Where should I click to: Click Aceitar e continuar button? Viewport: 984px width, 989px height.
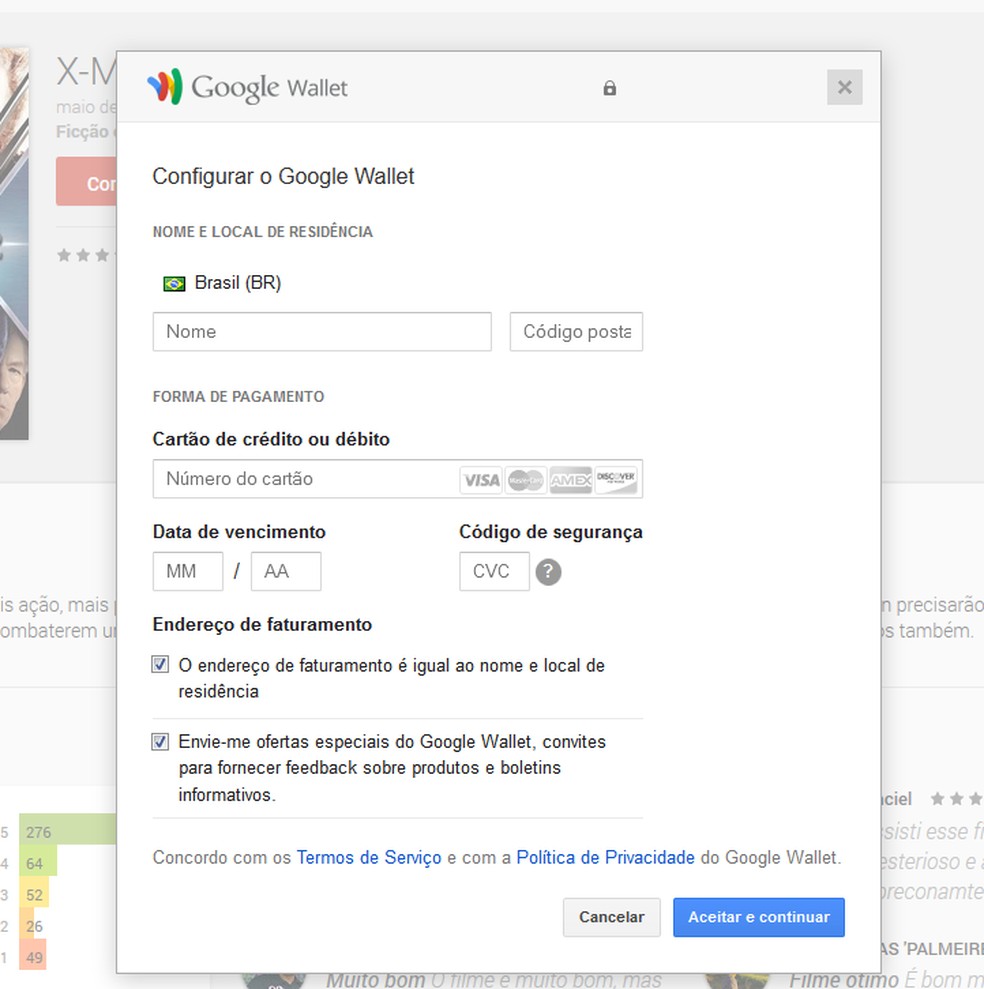759,917
